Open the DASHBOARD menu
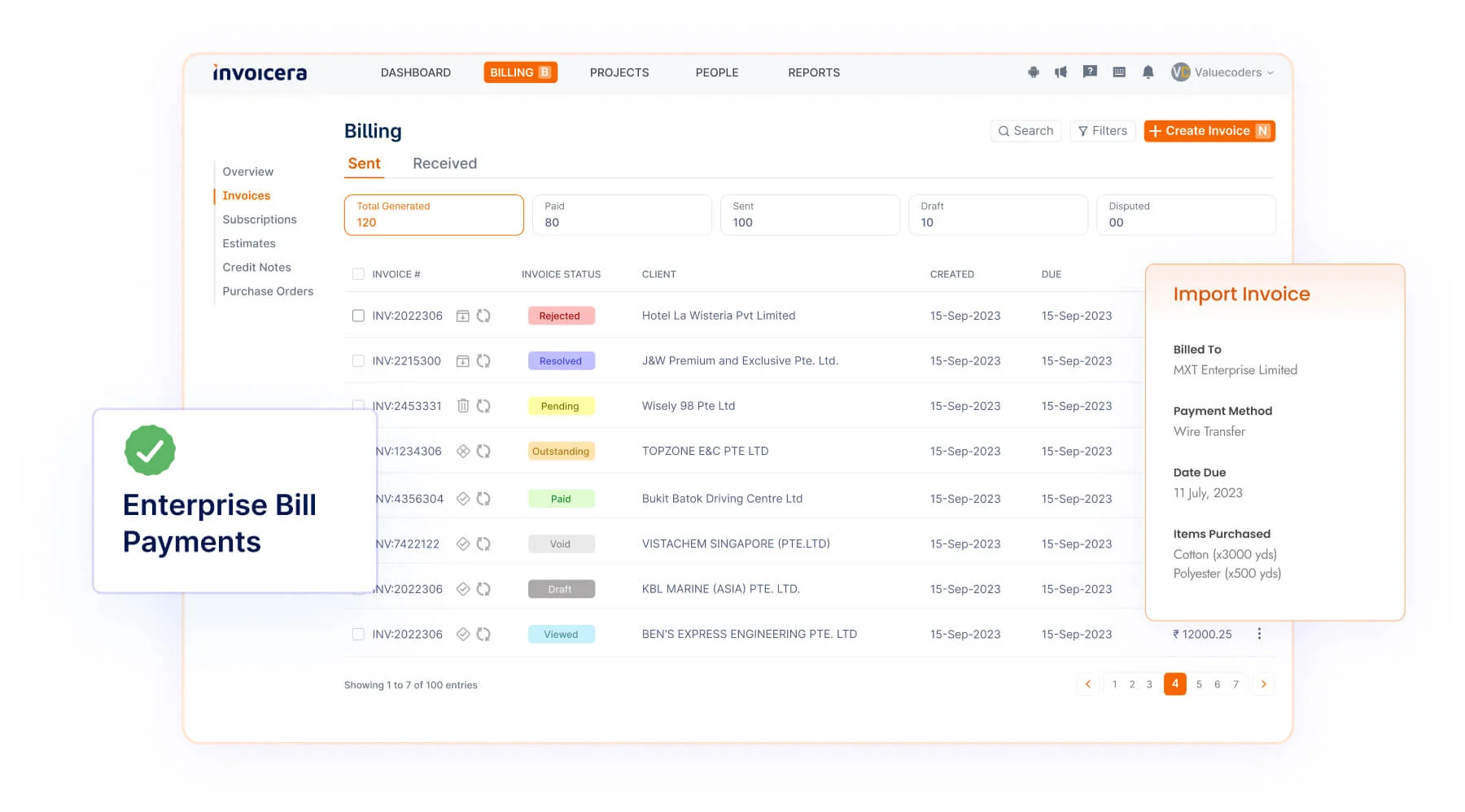 pos(416,72)
